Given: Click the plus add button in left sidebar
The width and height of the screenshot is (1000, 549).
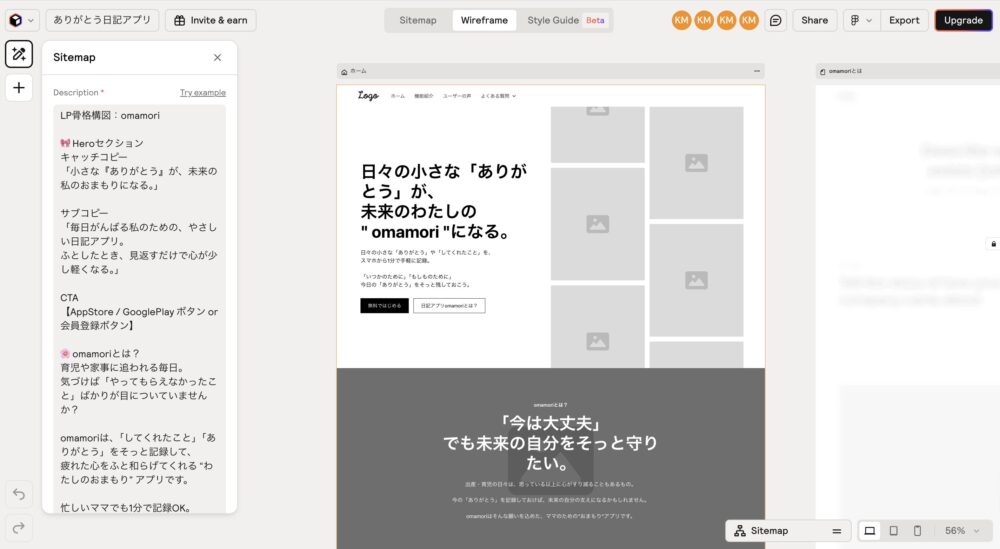Looking at the screenshot, I should click(x=19, y=87).
